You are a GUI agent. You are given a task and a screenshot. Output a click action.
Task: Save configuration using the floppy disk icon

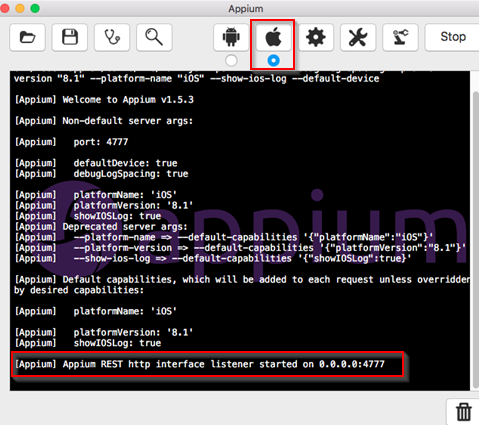point(70,37)
